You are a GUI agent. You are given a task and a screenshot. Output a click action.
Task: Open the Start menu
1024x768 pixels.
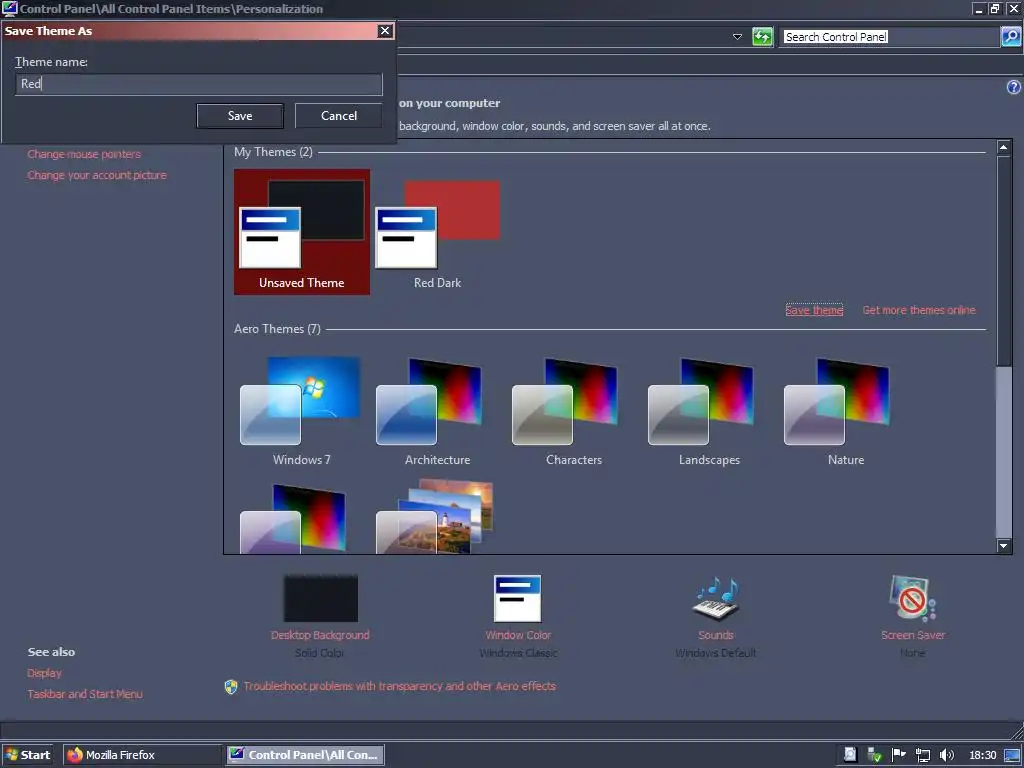27,755
